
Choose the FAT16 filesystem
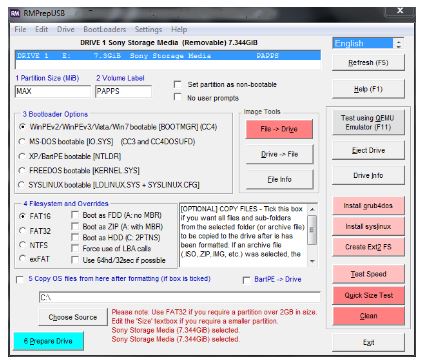[x=23, y=216]
